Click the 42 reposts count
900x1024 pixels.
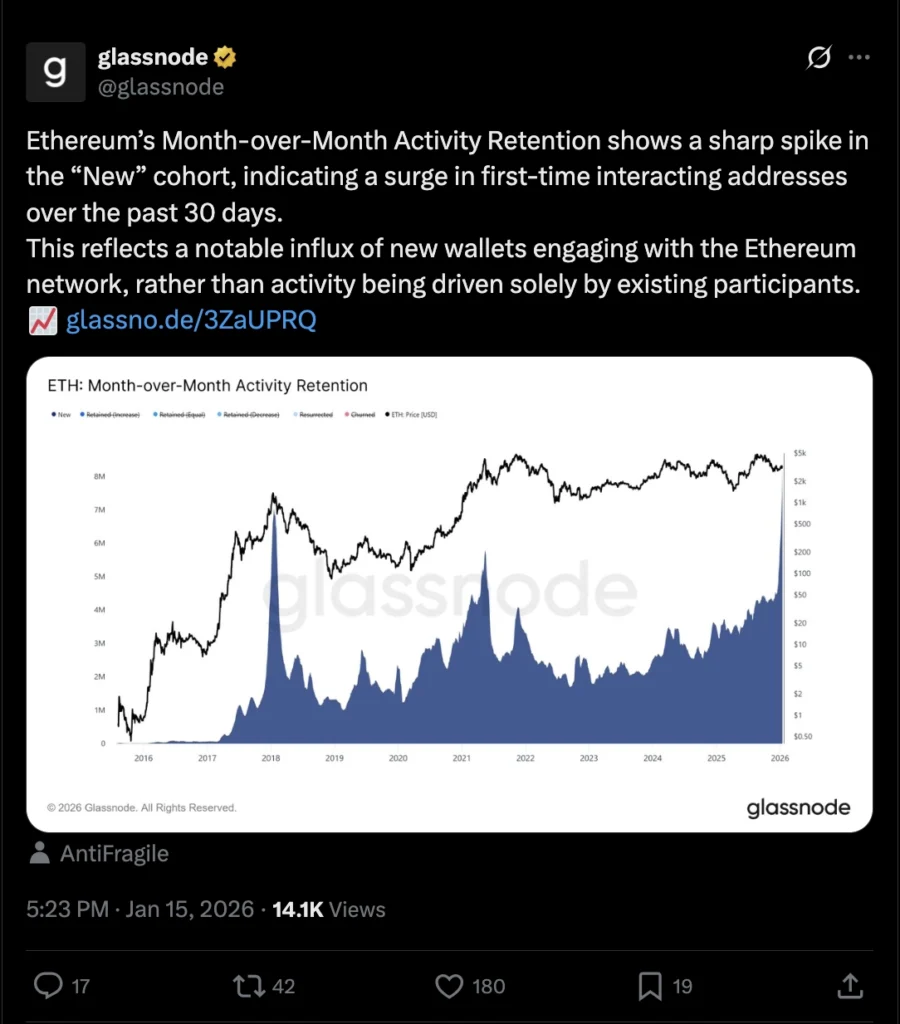(x=283, y=986)
